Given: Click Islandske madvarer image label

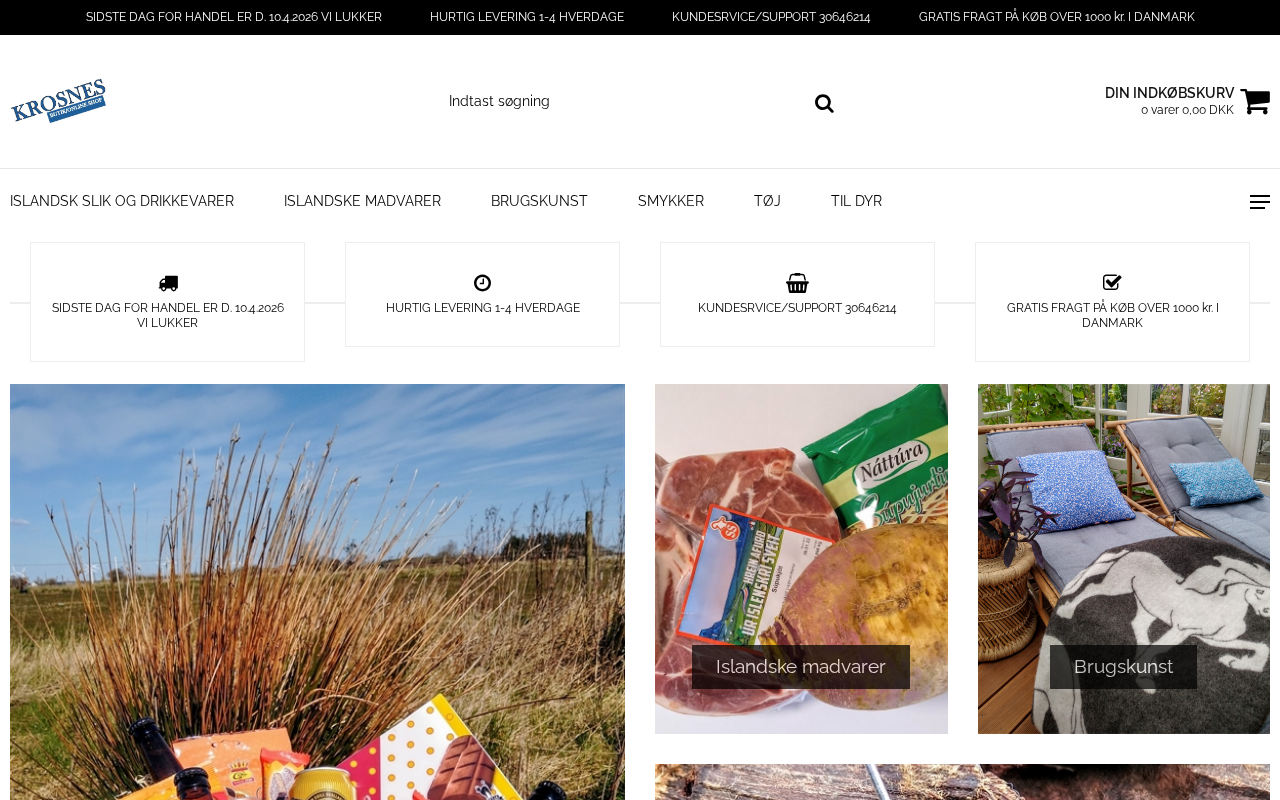Looking at the screenshot, I should (x=801, y=667).
